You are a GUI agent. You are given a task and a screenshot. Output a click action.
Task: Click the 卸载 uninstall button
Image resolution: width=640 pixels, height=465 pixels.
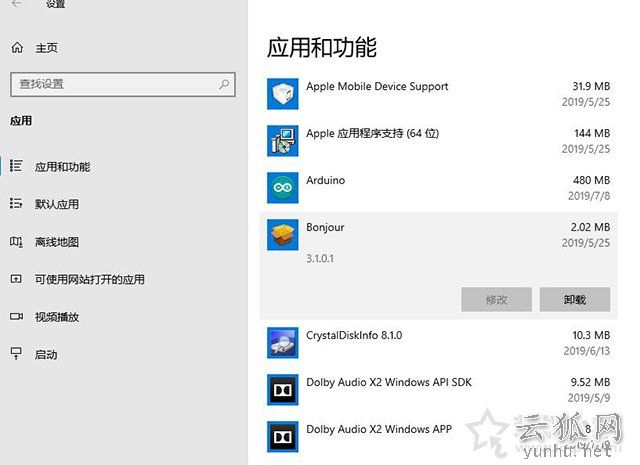click(575, 300)
